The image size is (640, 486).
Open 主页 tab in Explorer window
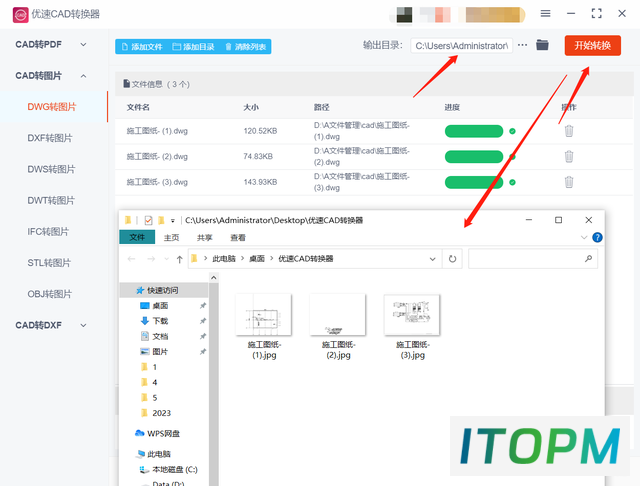pos(171,237)
